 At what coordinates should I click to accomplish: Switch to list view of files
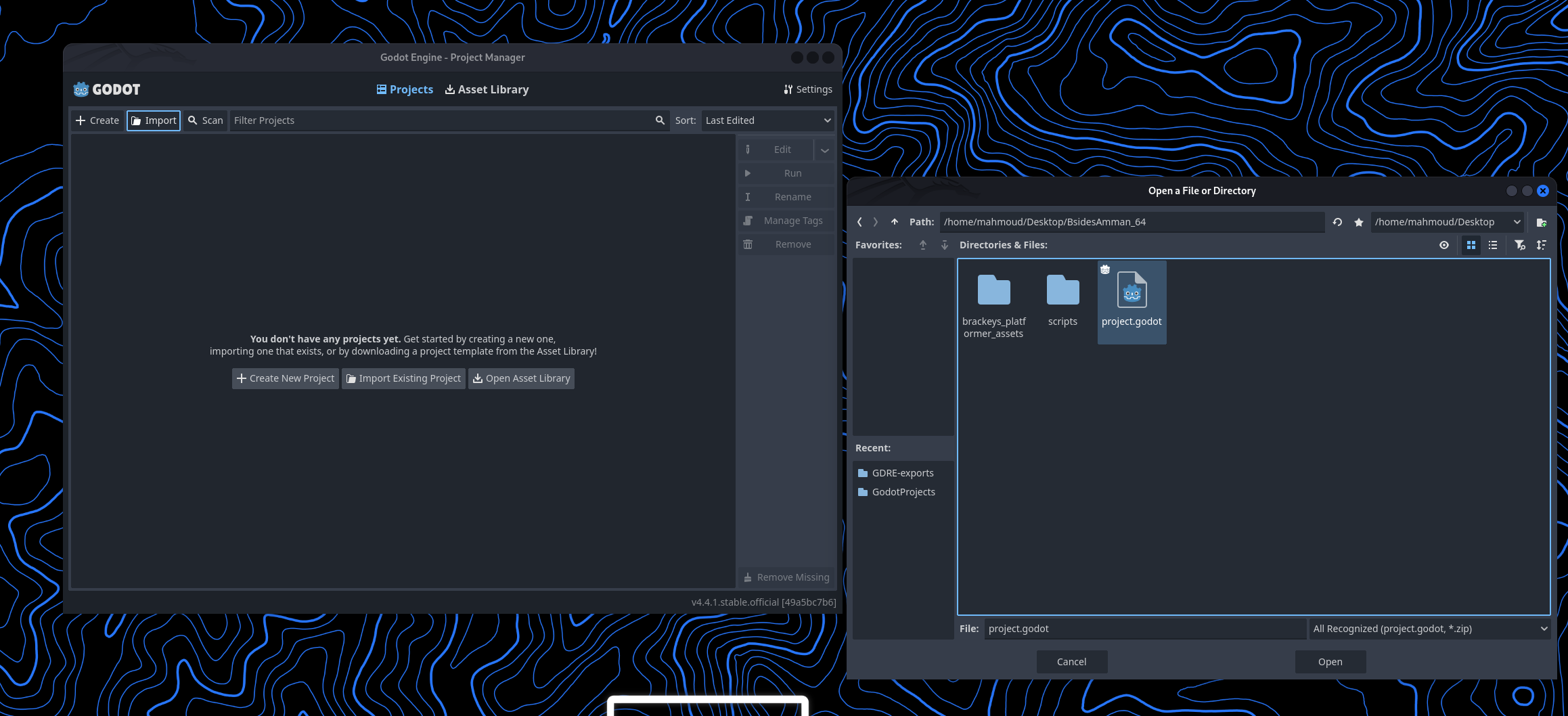1493,245
